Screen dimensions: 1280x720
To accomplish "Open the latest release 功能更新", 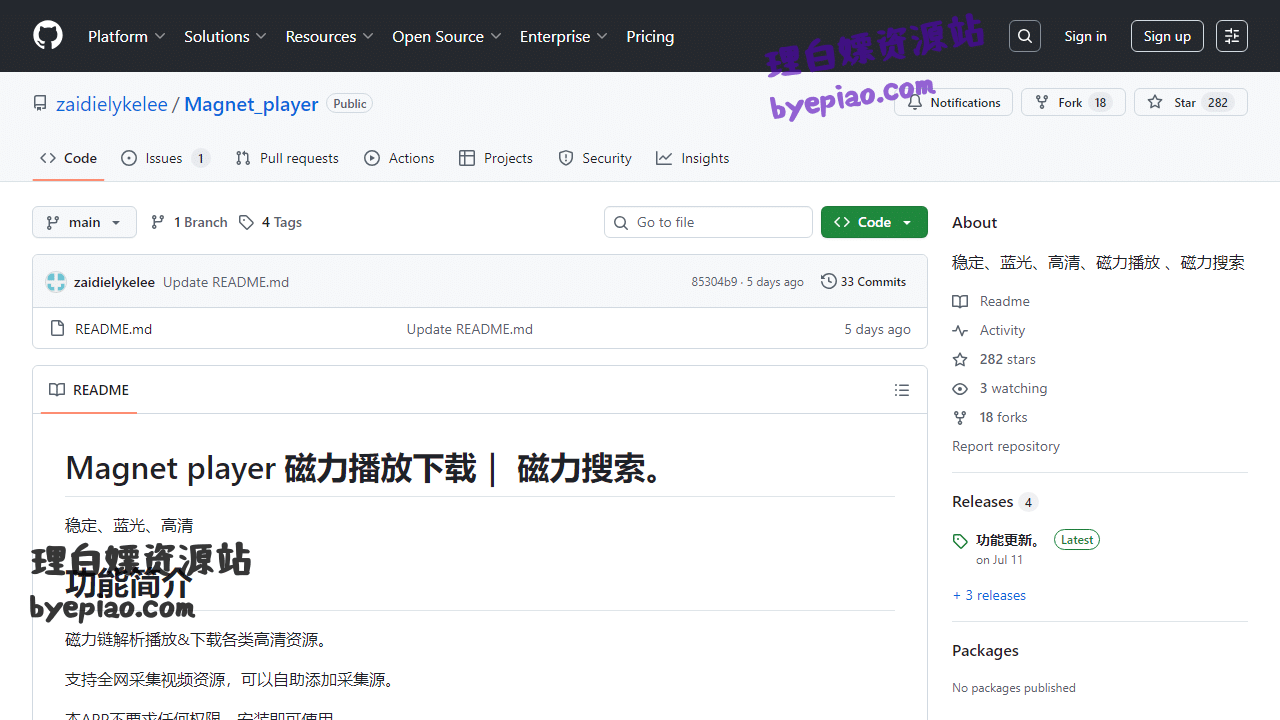I will [x=1009, y=540].
